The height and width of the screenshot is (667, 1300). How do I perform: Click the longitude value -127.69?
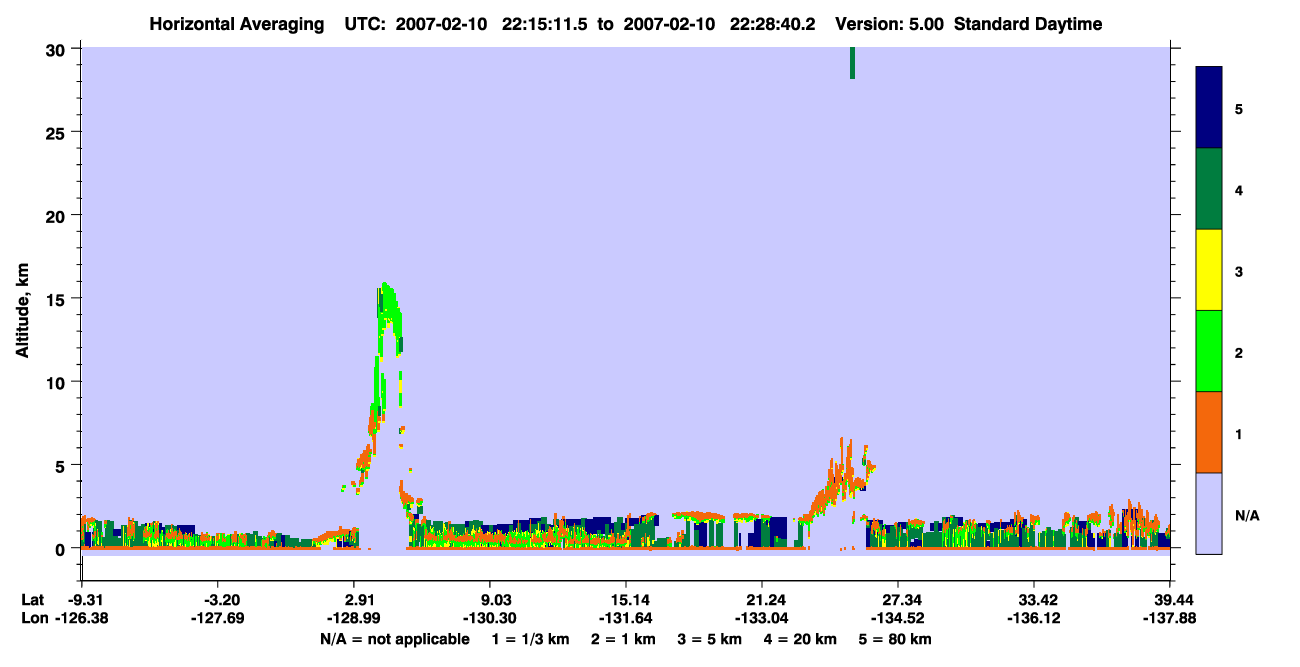point(217,619)
